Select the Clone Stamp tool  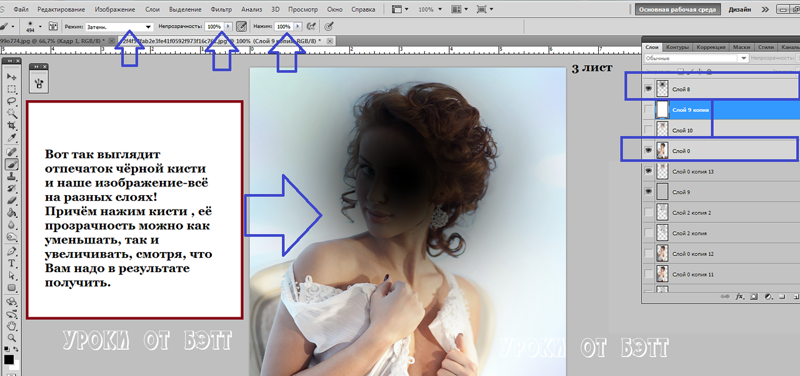coord(12,177)
